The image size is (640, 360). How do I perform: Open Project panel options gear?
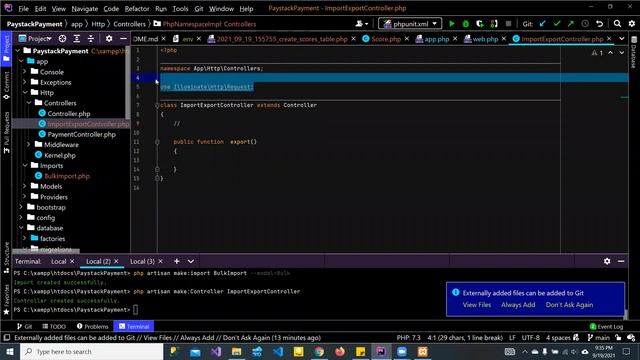coord(109,38)
